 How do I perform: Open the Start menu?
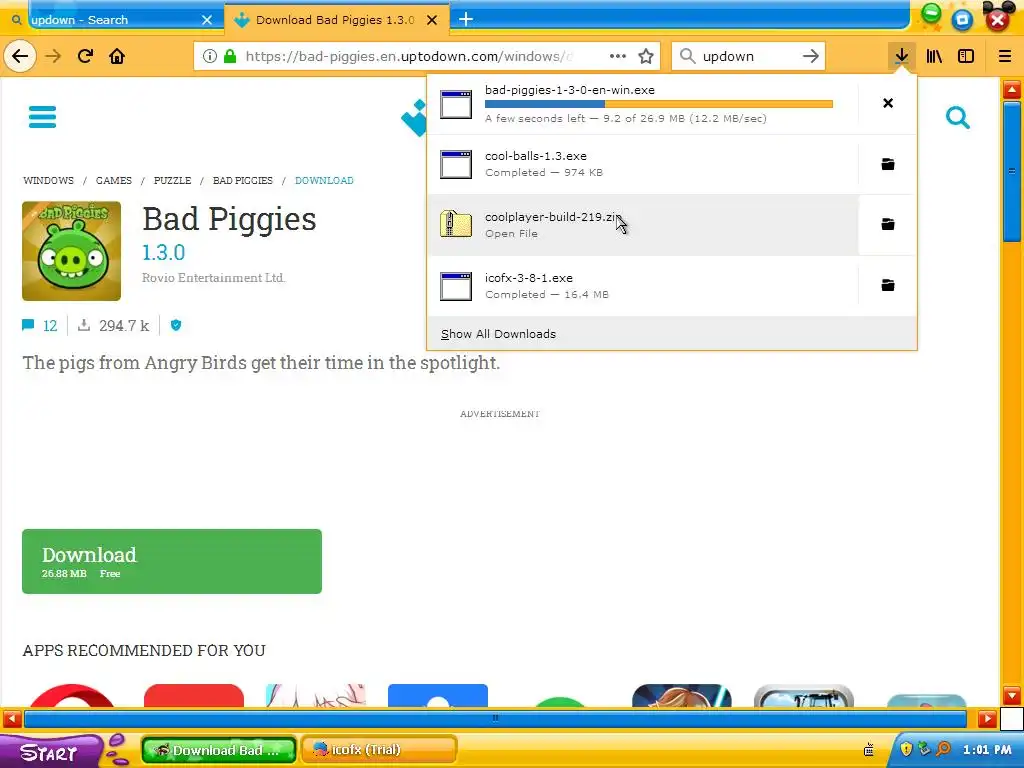[x=50, y=752]
